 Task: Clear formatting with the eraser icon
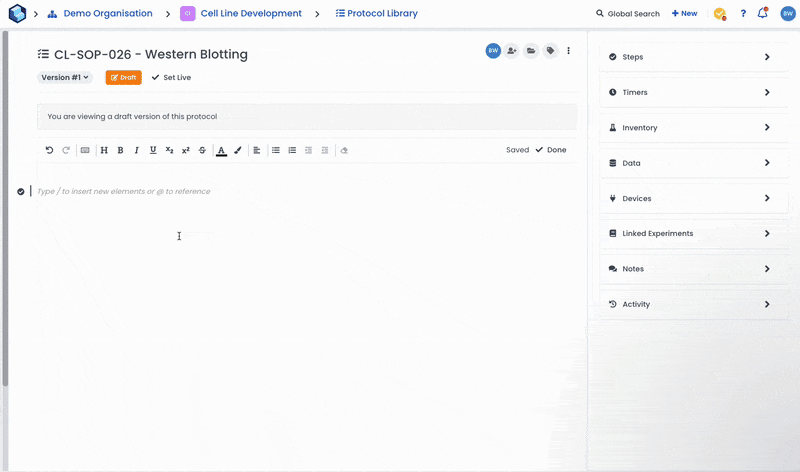pyautogui.click(x=344, y=150)
